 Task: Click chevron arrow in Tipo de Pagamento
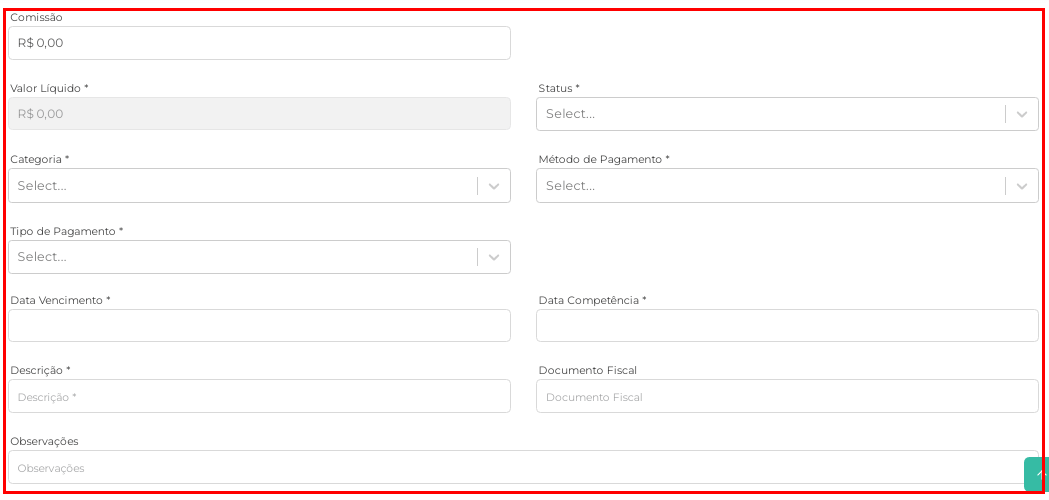point(494,257)
